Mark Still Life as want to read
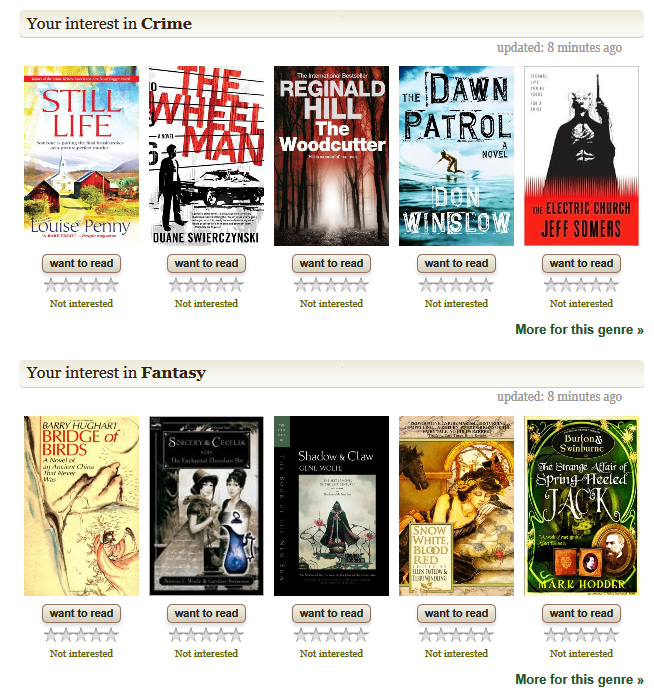This screenshot has width=654, height=699. click(x=81, y=263)
